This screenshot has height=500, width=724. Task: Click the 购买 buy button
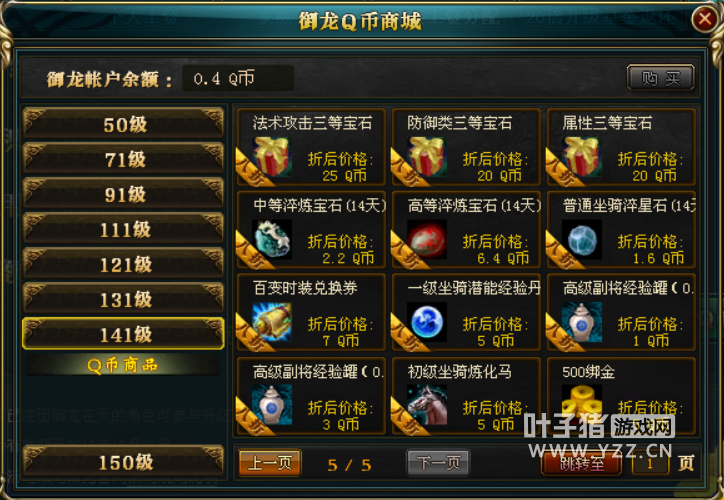(x=660, y=78)
